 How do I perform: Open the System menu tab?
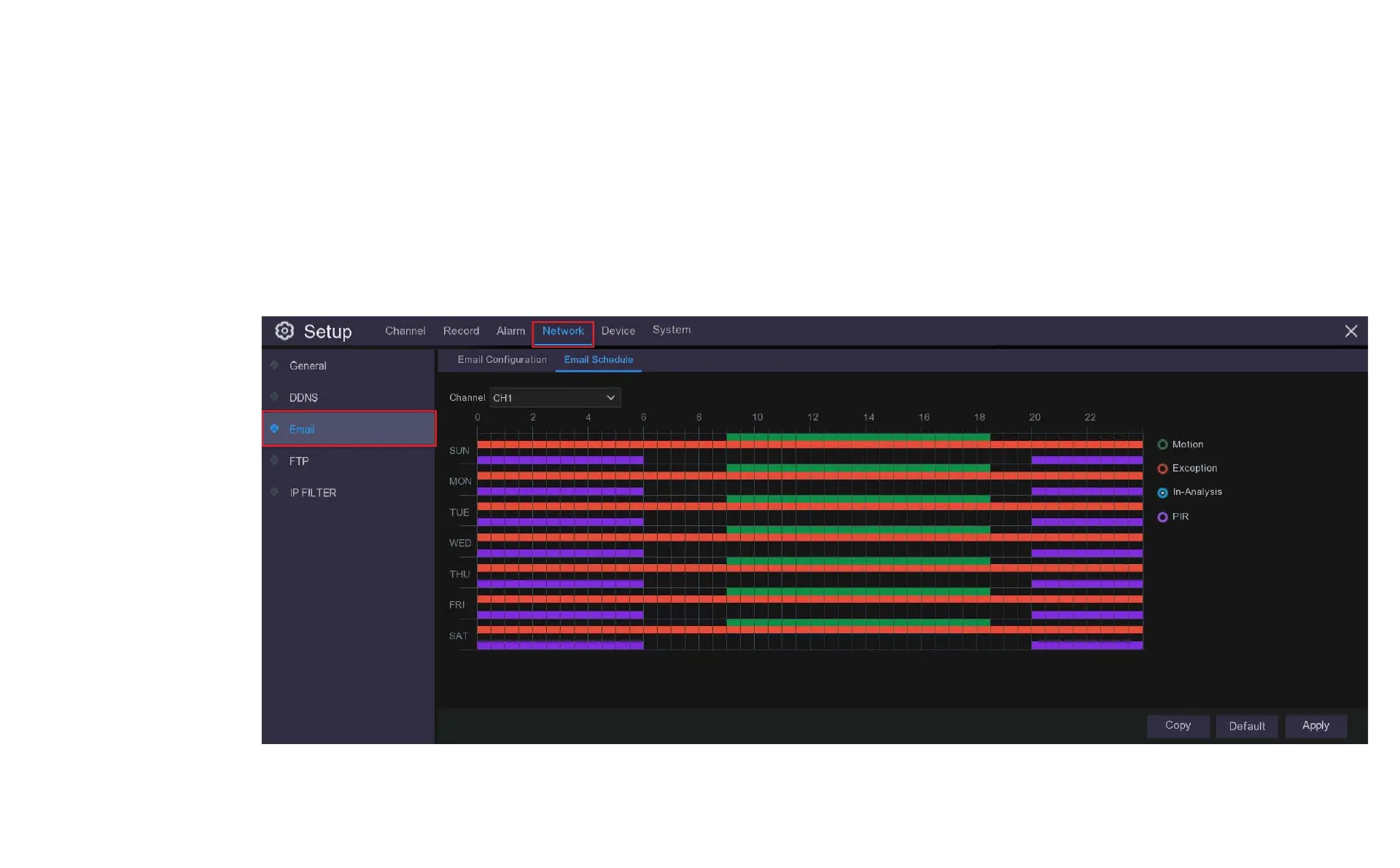tap(671, 330)
